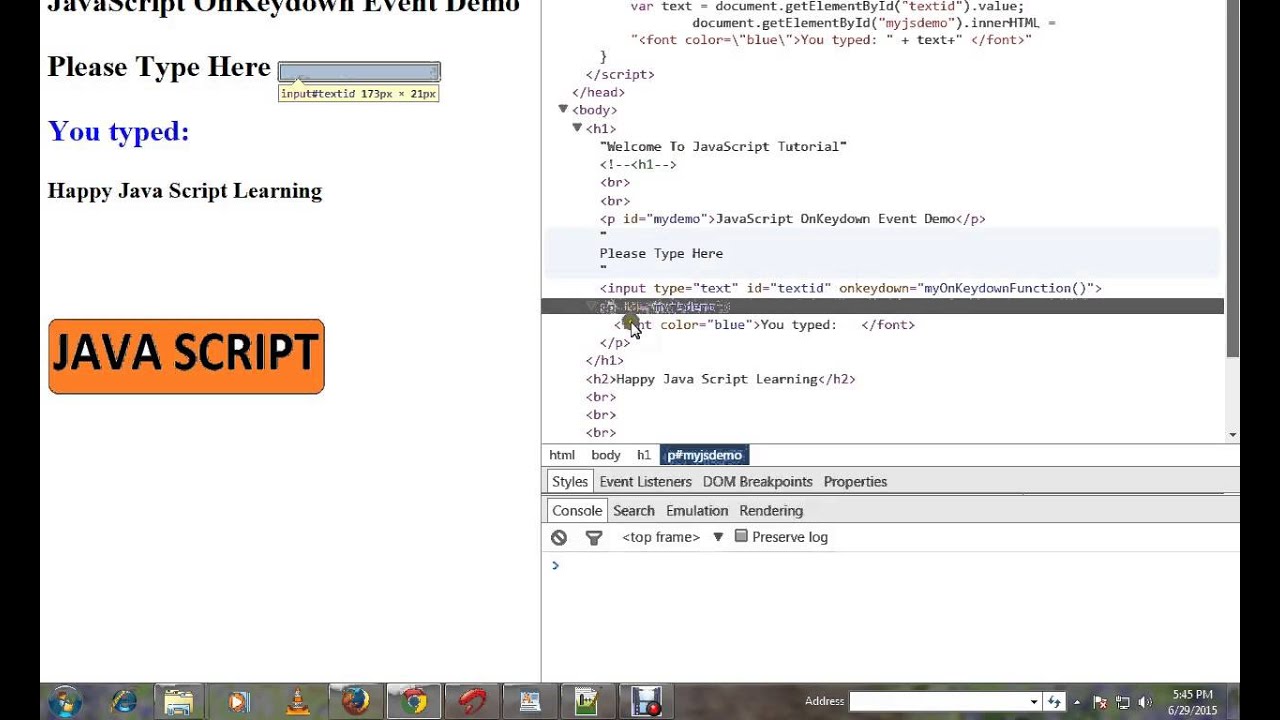The image size is (1280, 720).
Task: Open the green notepad taskbar app
Action: pos(587,701)
